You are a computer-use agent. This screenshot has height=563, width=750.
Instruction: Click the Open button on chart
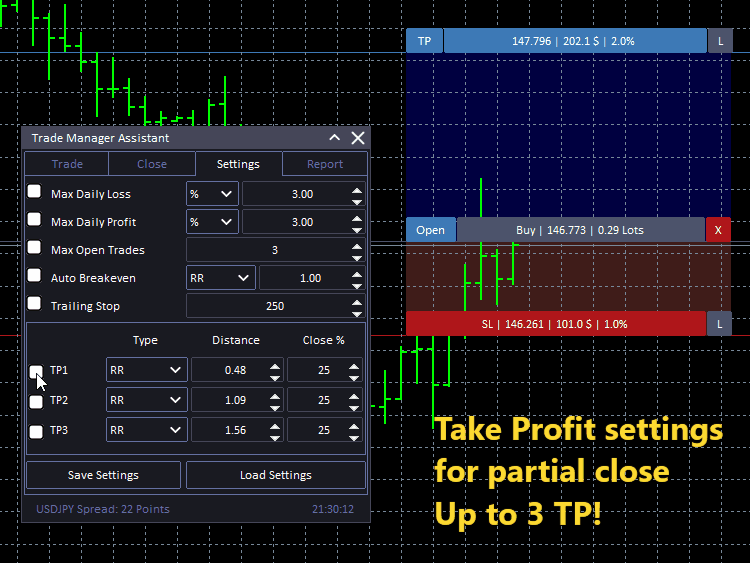pyautogui.click(x=430, y=230)
